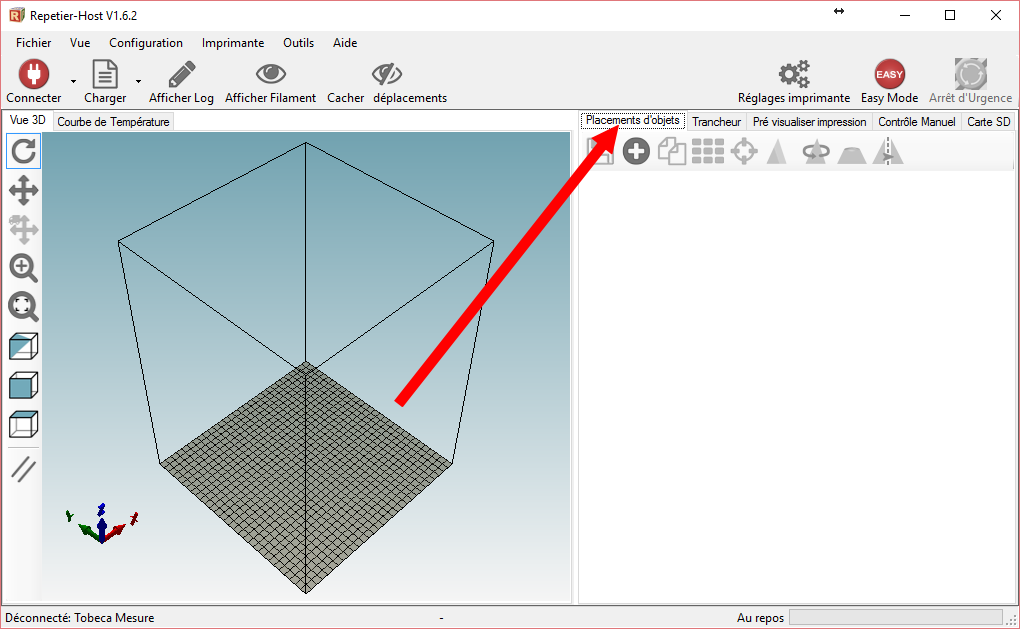Viewport: 1020px width, 629px height.
Task: Click the fit-to-view zoom icon
Action: tap(23, 307)
